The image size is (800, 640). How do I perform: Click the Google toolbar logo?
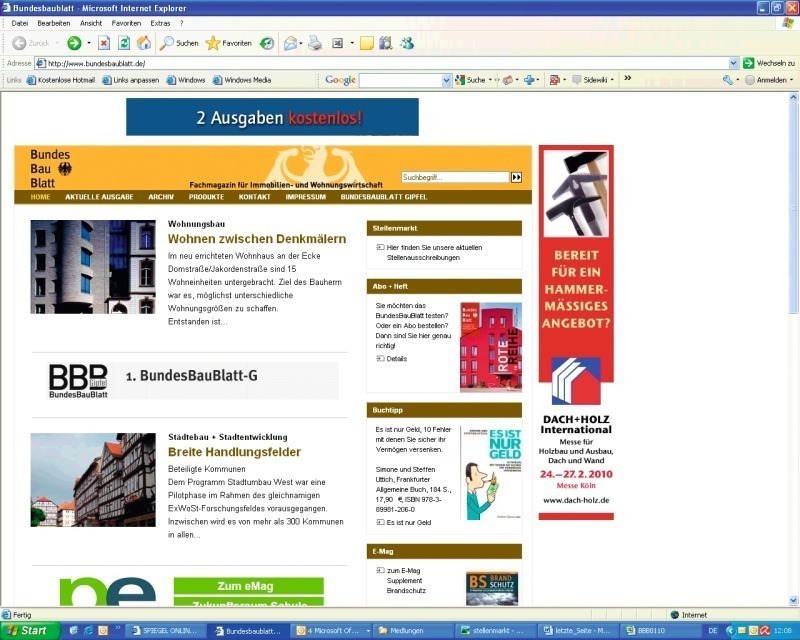tap(340, 80)
